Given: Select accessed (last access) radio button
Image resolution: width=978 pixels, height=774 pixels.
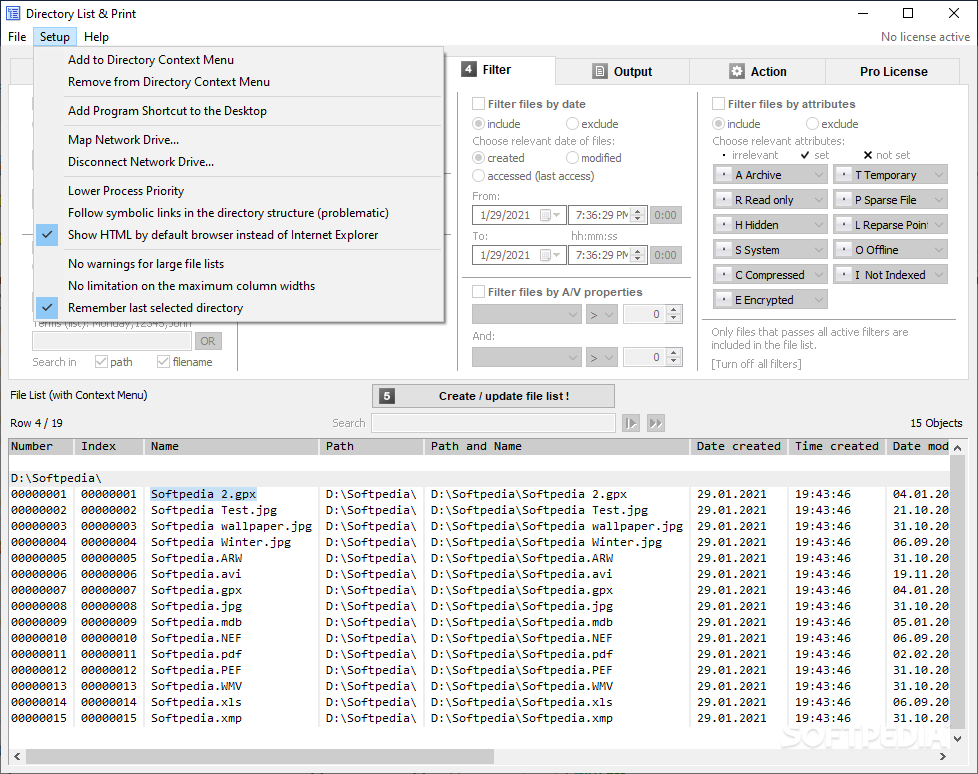Looking at the screenshot, I should pyautogui.click(x=478, y=176).
